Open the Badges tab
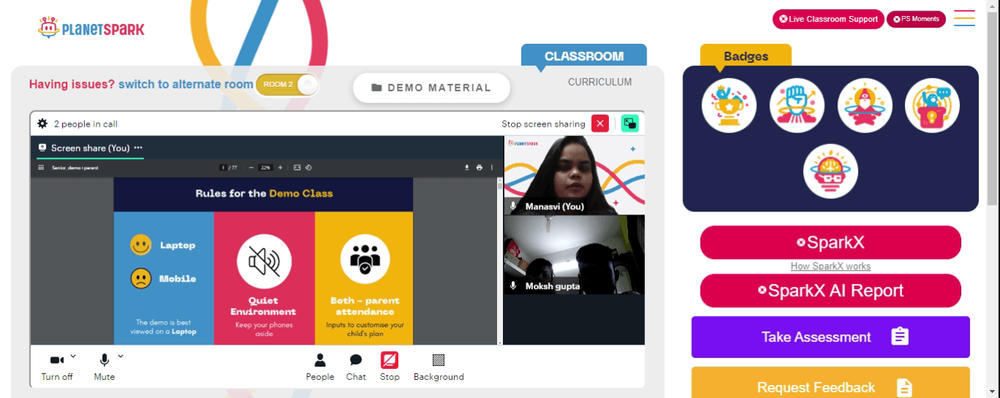 point(746,55)
